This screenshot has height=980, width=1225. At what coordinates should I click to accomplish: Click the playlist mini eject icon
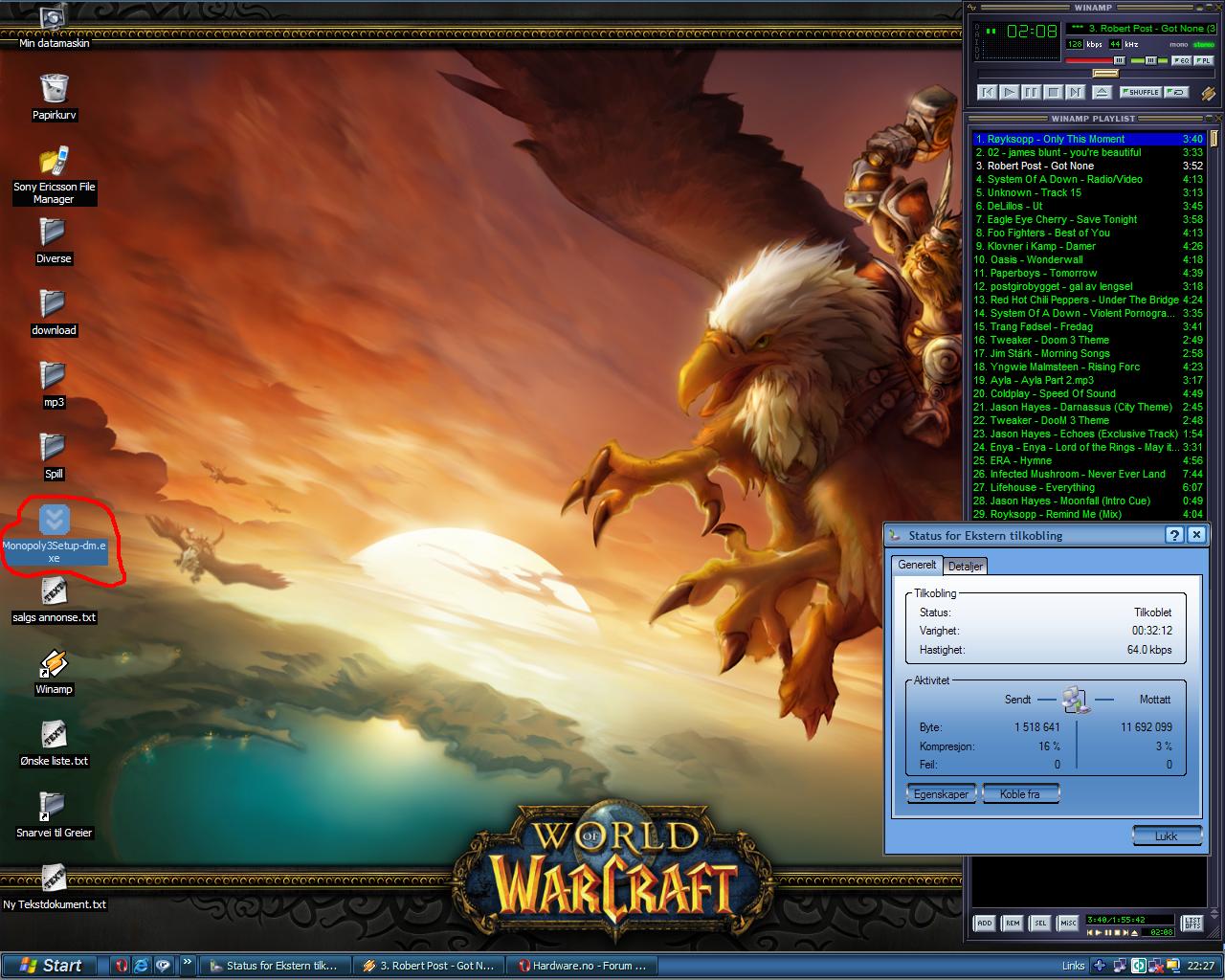[1134, 932]
